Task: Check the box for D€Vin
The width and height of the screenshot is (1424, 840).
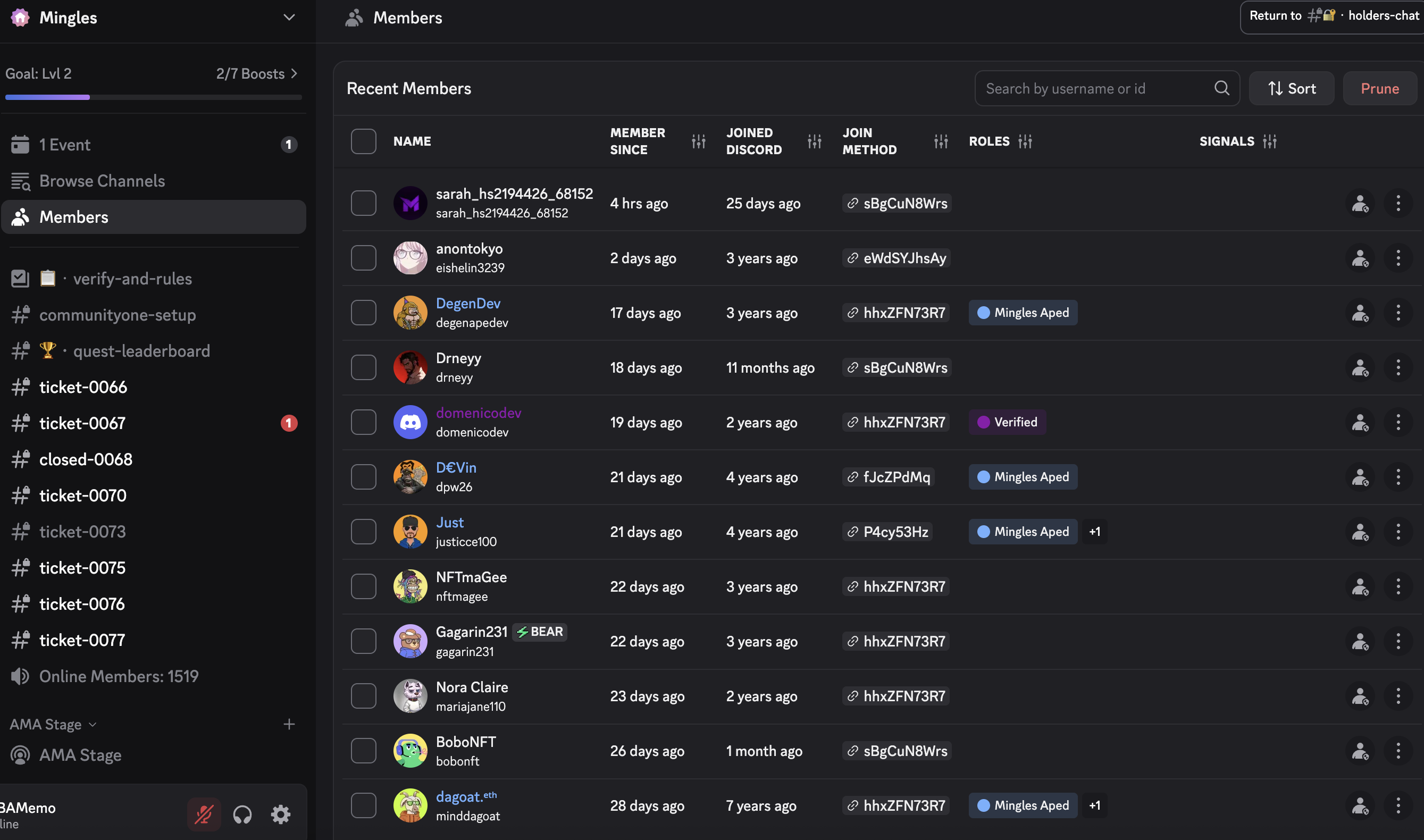Action: [363, 477]
